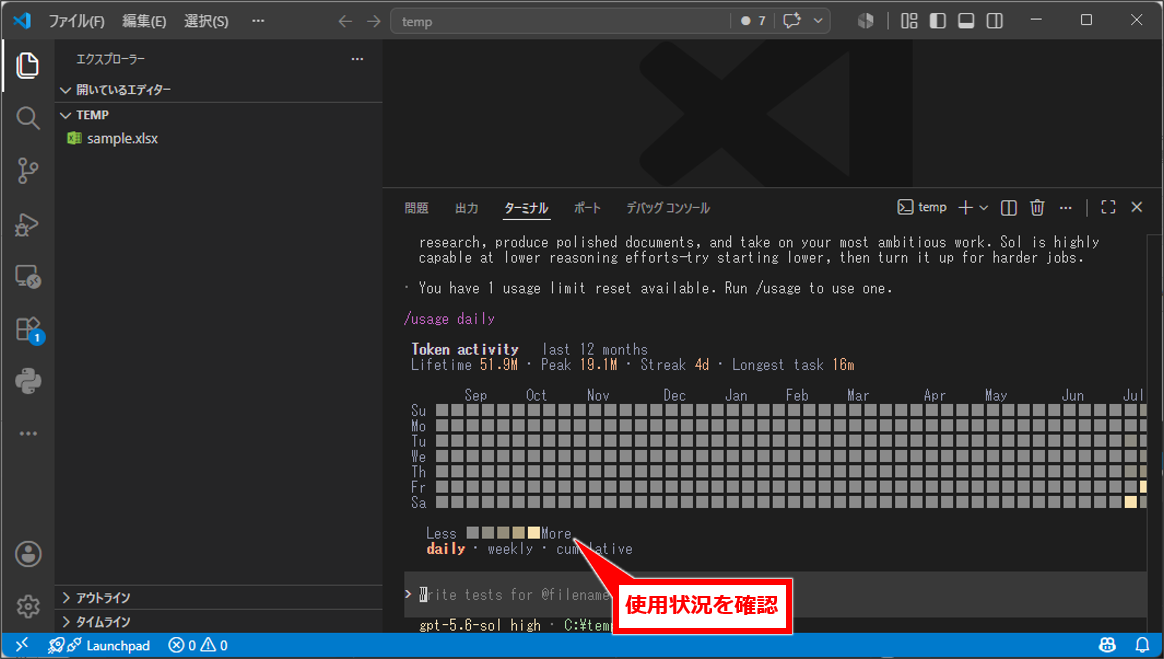Switch to the Debug Console tab (デバッグ コンソール)
Viewport: 1164px width, 659px height.
click(668, 208)
